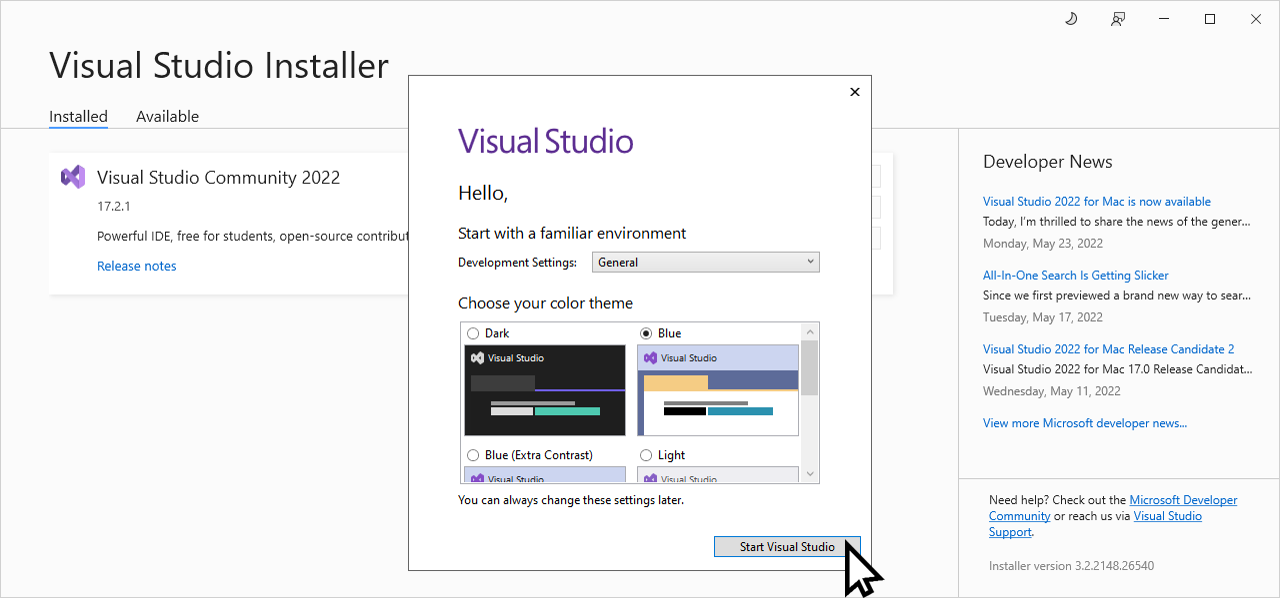Click the theme list scroll up arrow

[x=810, y=332]
